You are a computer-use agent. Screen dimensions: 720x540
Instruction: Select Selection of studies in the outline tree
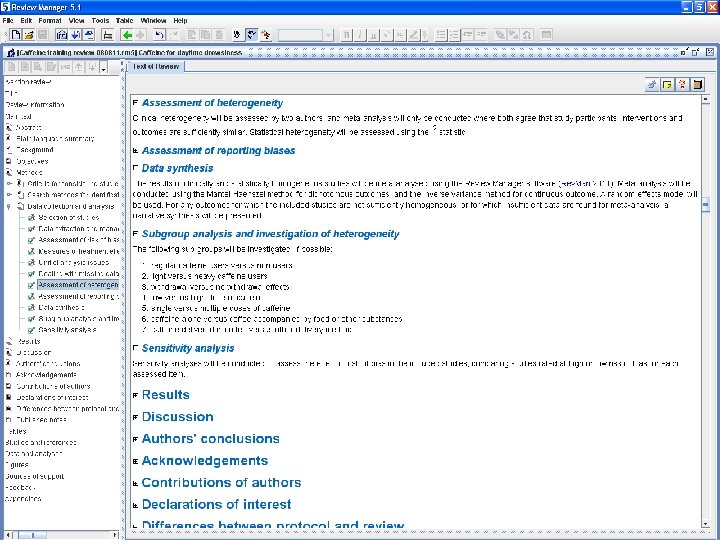coord(68,218)
